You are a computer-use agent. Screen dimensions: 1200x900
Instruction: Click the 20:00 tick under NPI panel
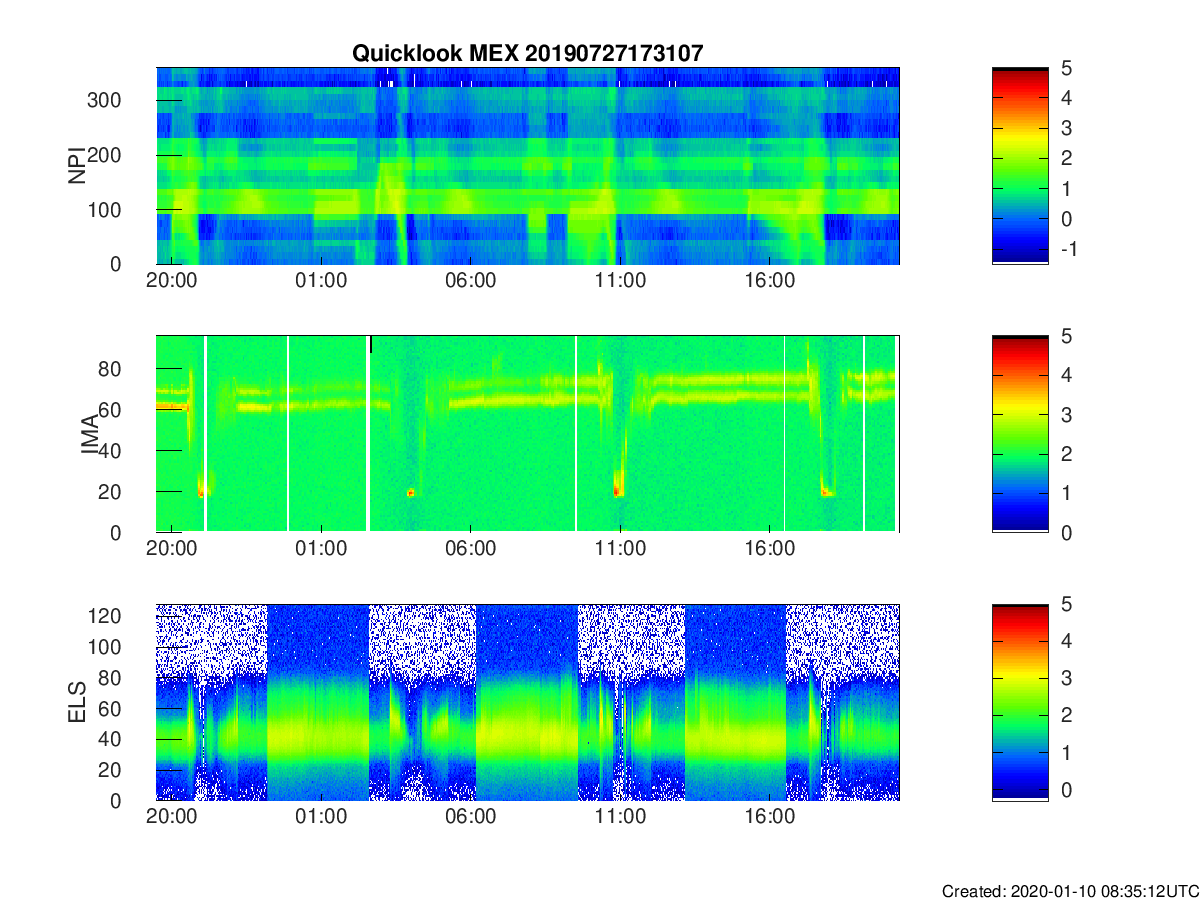point(171,281)
